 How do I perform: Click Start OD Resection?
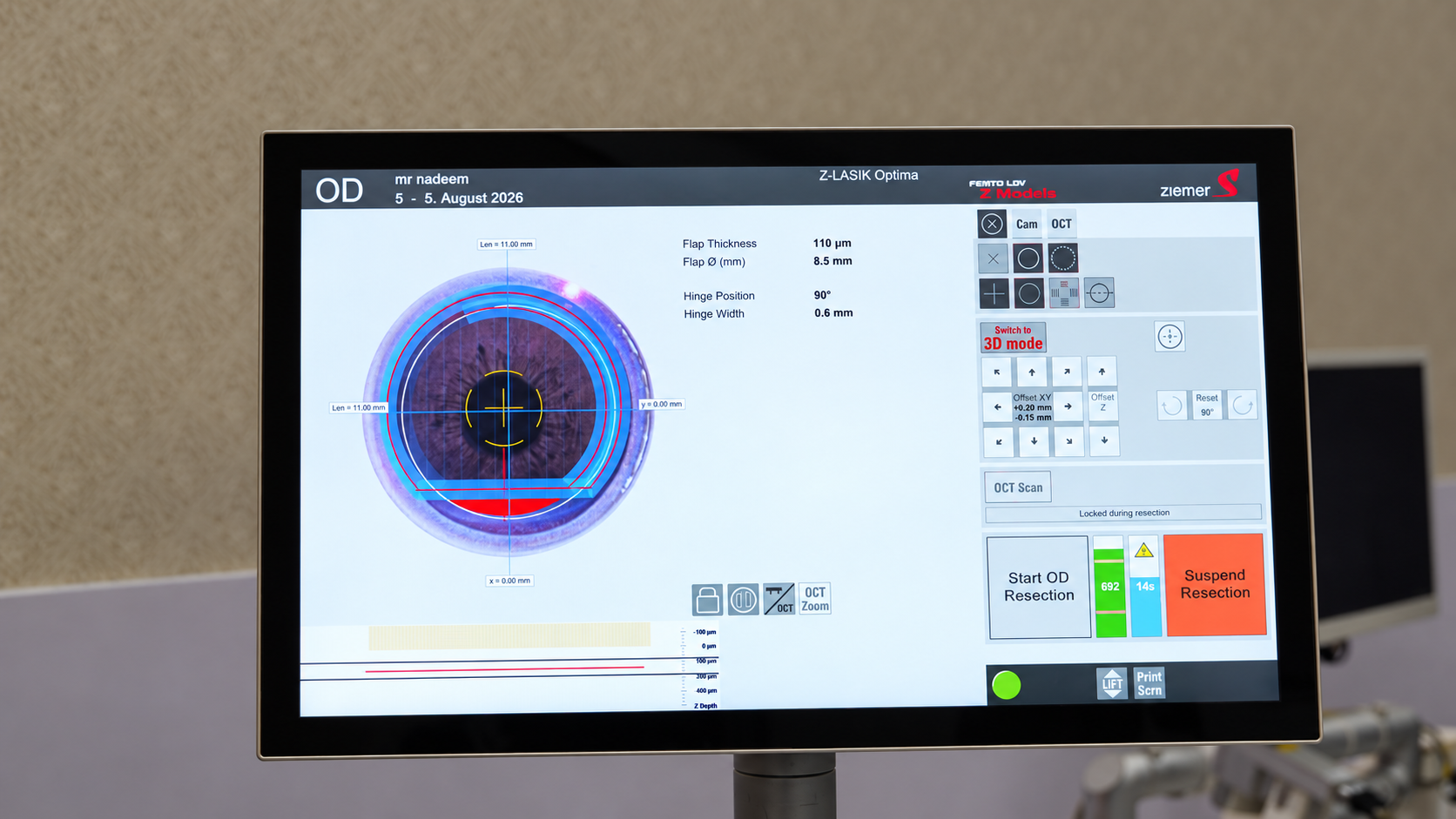(x=1038, y=587)
